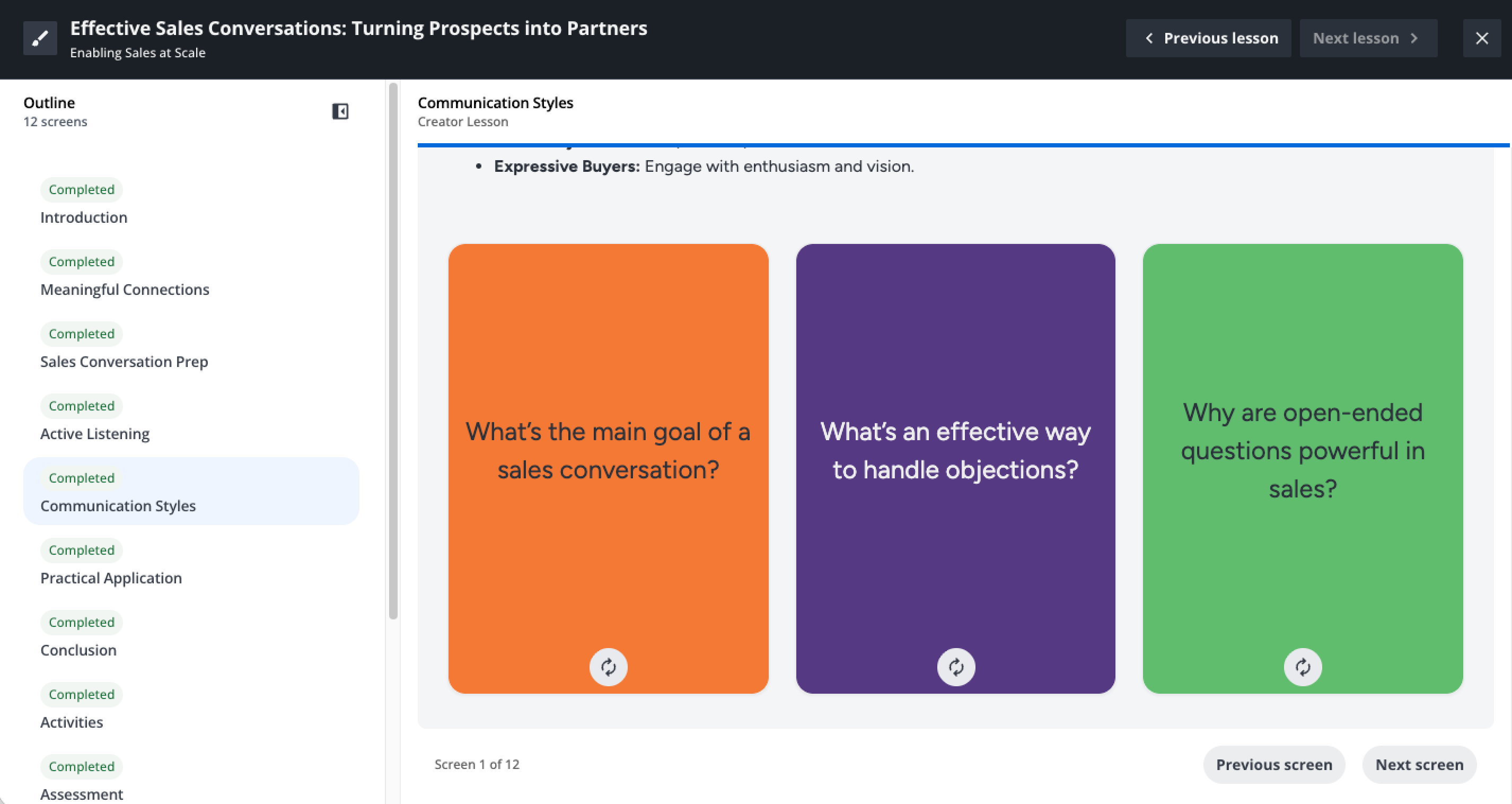
Task: Flip the orange card using its rotate icon
Action: (x=608, y=667)
